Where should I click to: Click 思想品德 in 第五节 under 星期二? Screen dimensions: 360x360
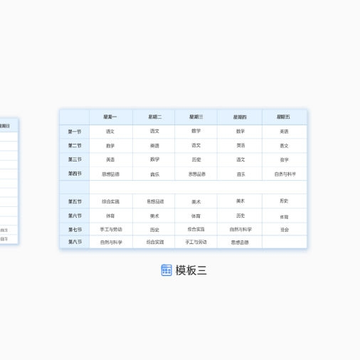pos(155,202)
